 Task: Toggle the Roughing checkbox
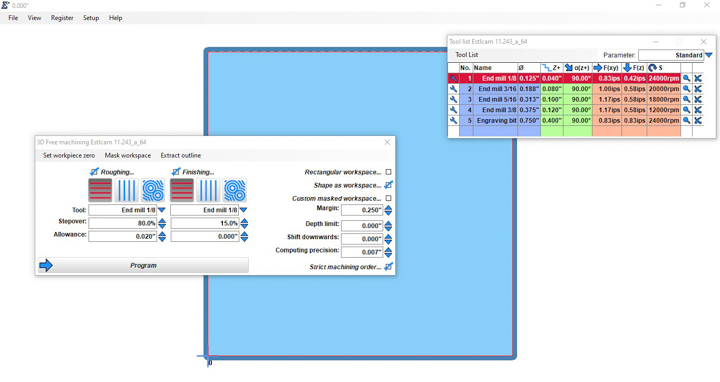(x=94, y=172)
